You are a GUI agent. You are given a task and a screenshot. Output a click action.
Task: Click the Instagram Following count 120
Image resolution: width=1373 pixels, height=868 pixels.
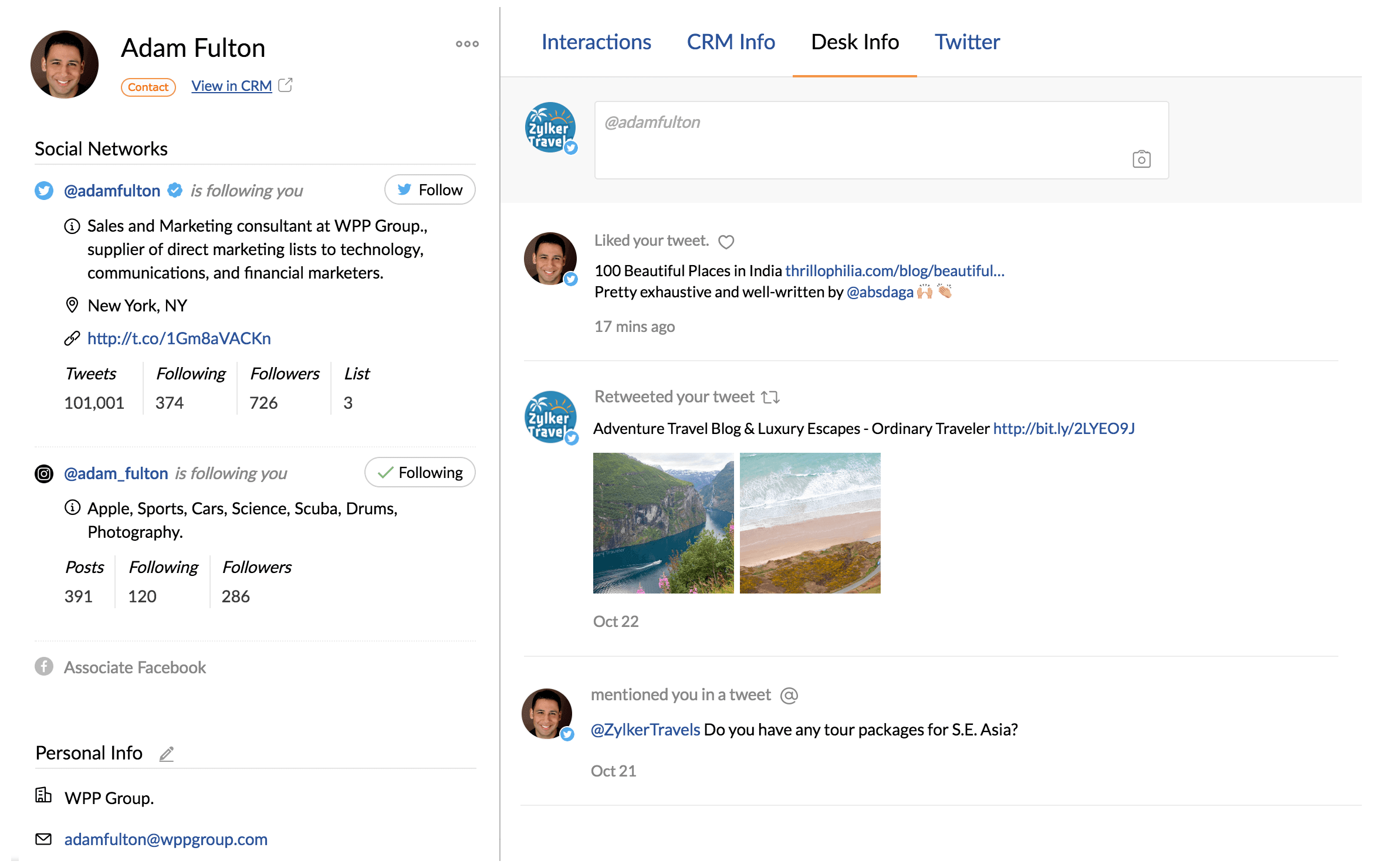(x=142, y=596)
